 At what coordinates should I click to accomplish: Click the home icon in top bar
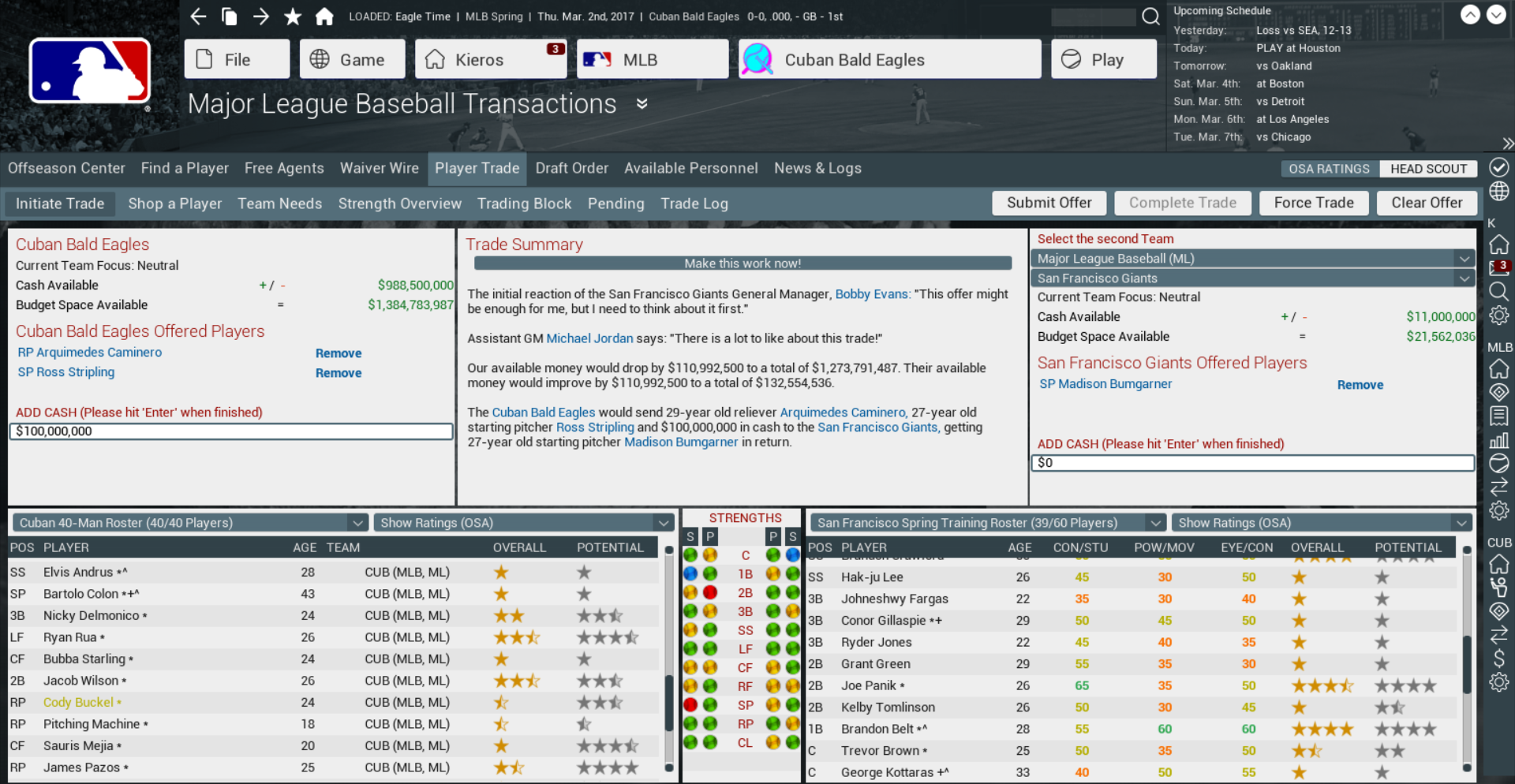[x=324, y=17]
